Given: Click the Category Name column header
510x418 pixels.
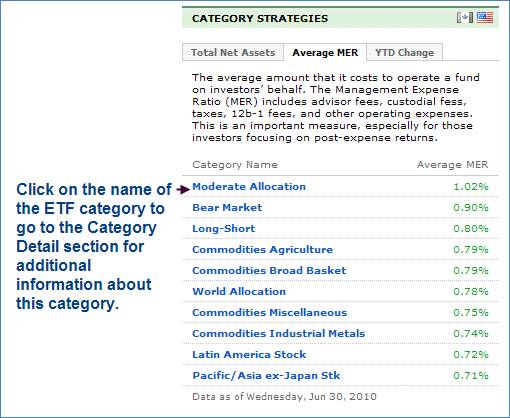Looking at the screenshot, I should click(235, 165).
